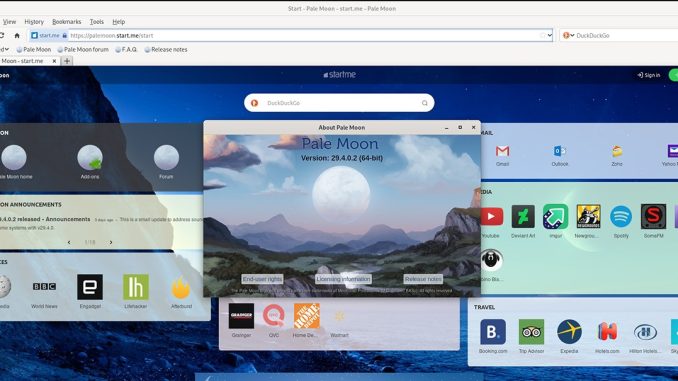Screen dimensions: 678x381
Task: Open the Trip Advisor icon
Action: [x=531, y=332]
